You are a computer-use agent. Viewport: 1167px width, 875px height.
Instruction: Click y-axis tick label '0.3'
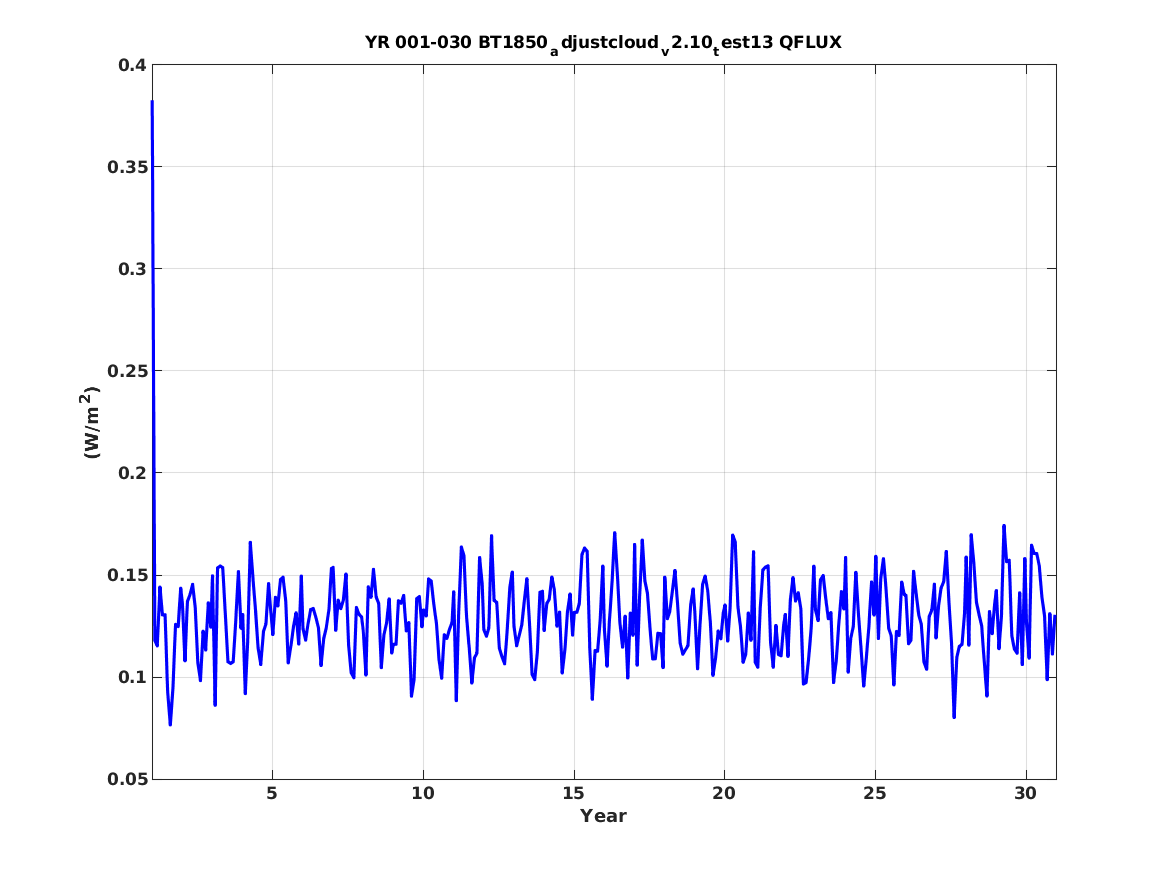(x=132, y=269)
